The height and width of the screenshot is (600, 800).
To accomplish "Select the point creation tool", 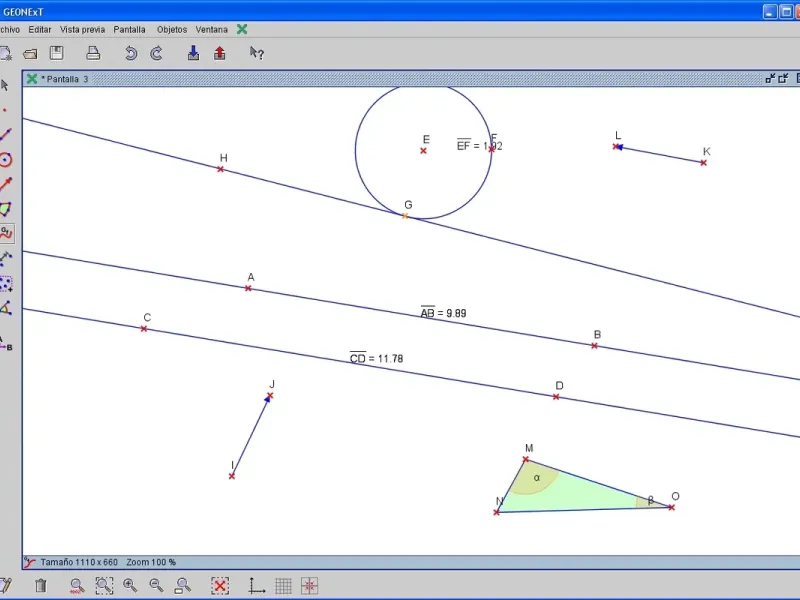I will point(5,110).
